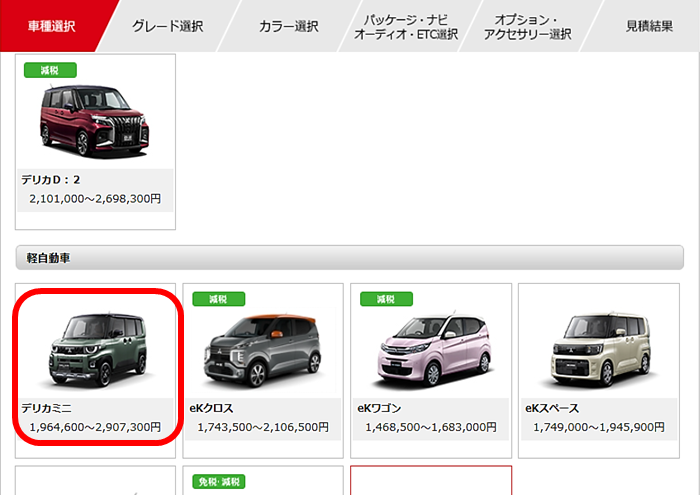Open the グレード選択 tab

tap(167, 26)
